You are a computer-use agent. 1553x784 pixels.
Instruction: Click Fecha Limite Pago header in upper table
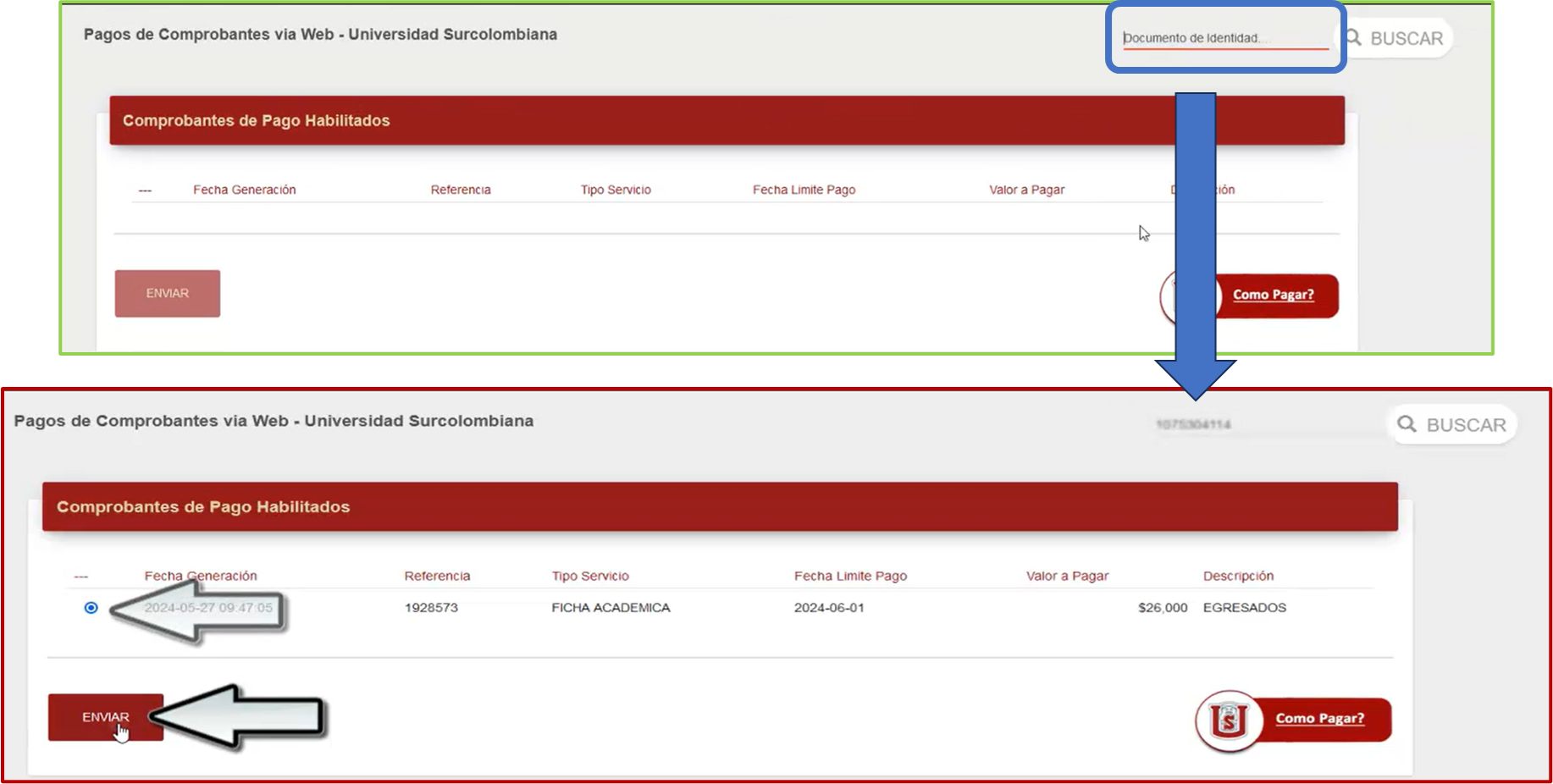tap(804, 190)
